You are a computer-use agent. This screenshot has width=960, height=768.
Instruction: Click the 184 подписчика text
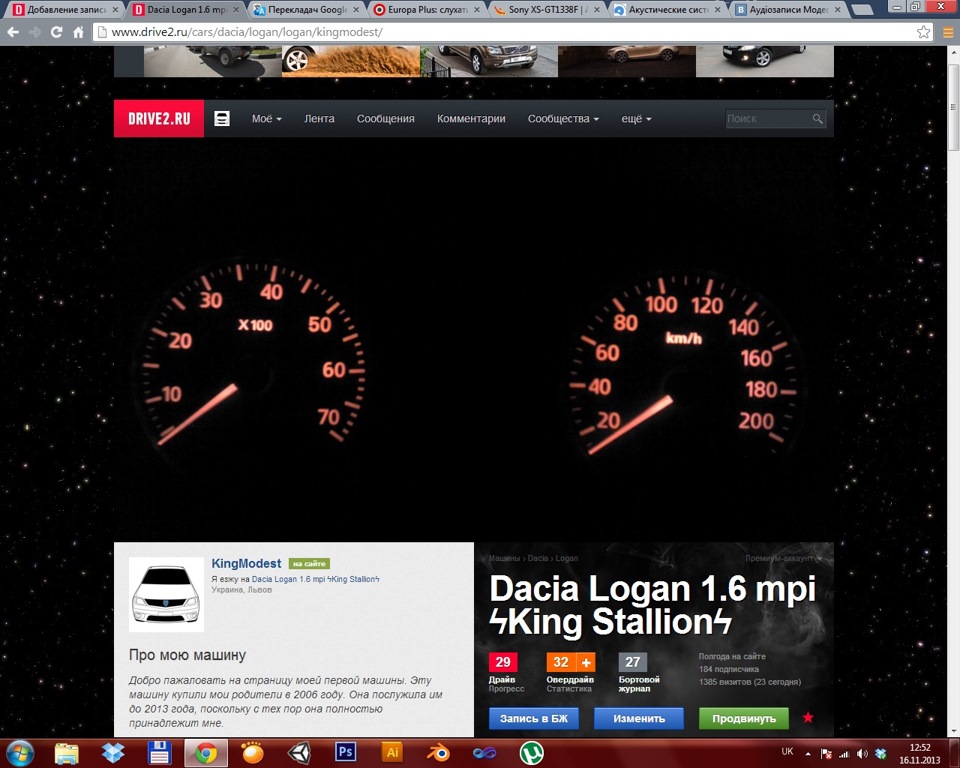coord(729,669)
